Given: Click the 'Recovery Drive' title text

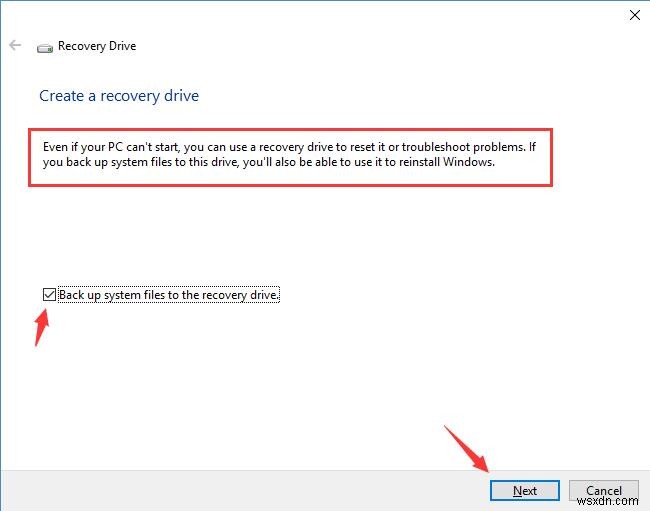Looking at the screenshot, I should coord(97,46).
